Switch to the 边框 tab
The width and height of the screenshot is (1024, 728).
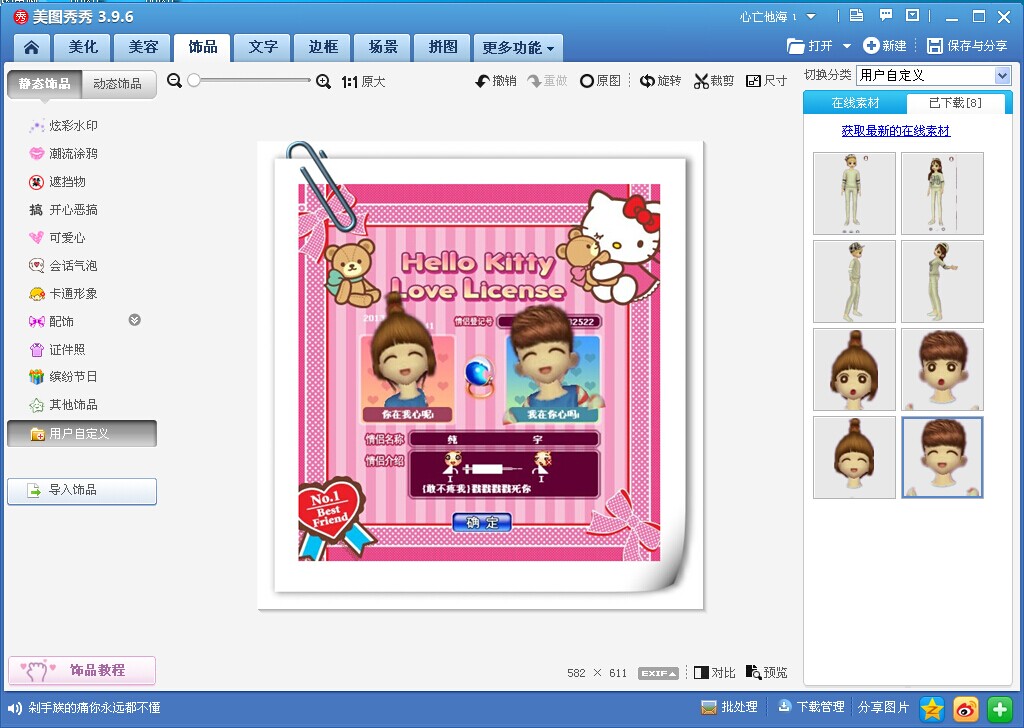[323, 47]
